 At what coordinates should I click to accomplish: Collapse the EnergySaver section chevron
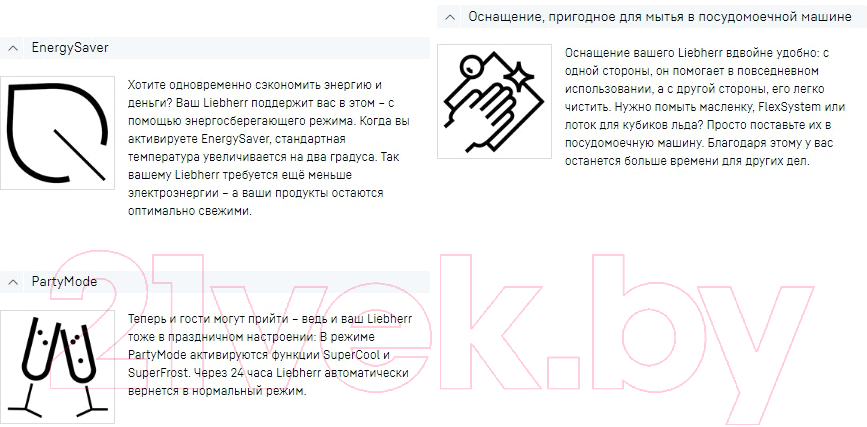13,48
